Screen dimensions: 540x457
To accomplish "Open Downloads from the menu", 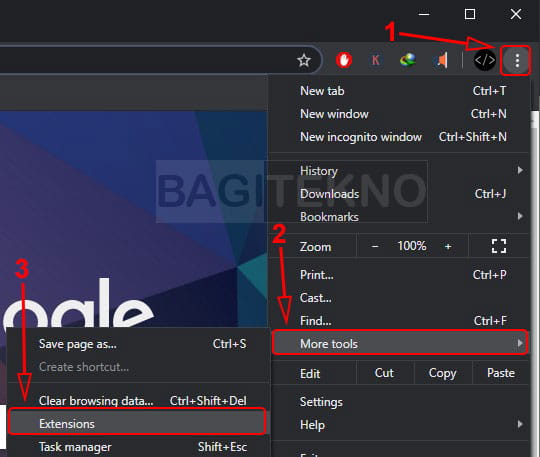I will [x=399, y=194].
